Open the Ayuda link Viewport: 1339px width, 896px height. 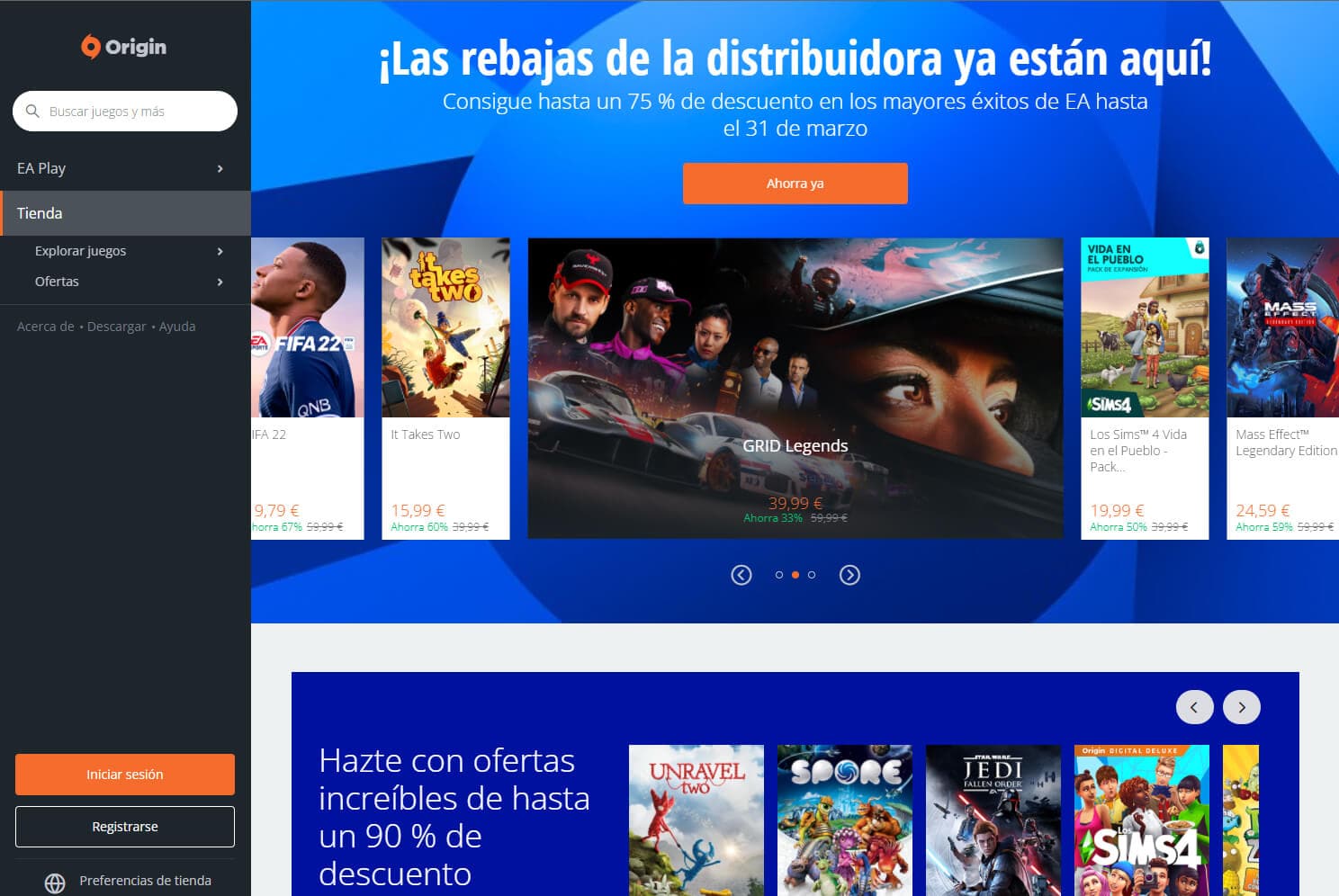point(177,327)
